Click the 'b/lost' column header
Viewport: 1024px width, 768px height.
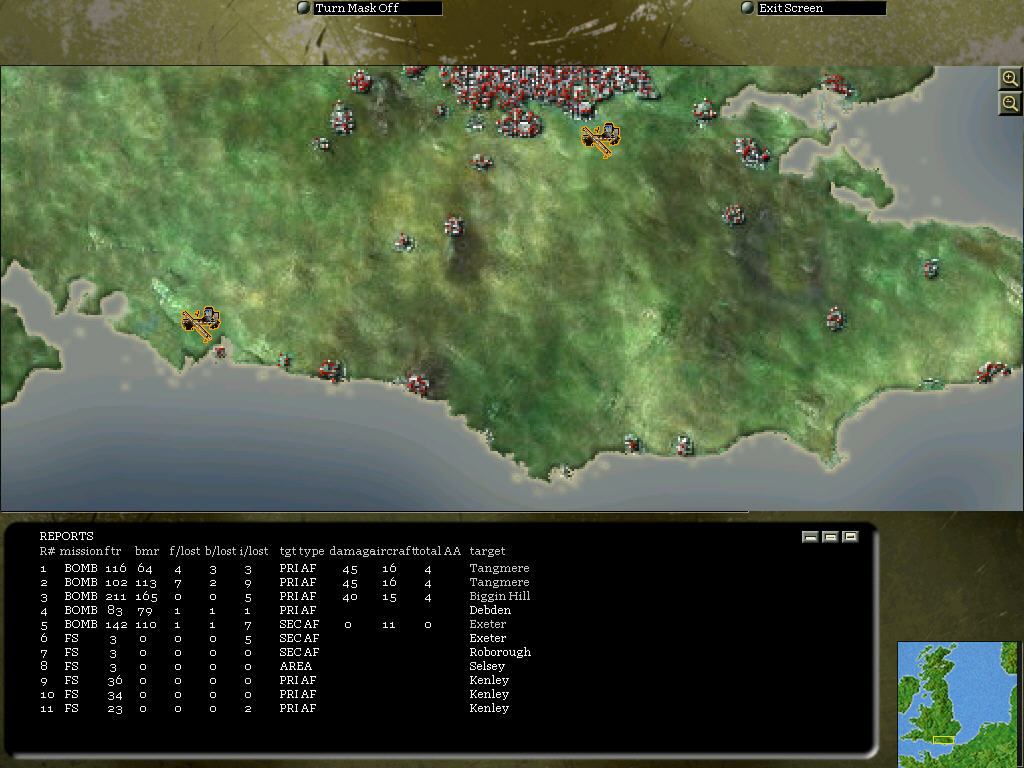point(220,551)
